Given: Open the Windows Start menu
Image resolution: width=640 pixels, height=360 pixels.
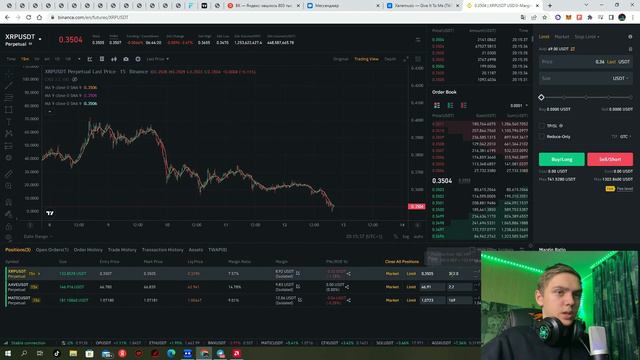Looking at the screenshot, I should point(8,353).
